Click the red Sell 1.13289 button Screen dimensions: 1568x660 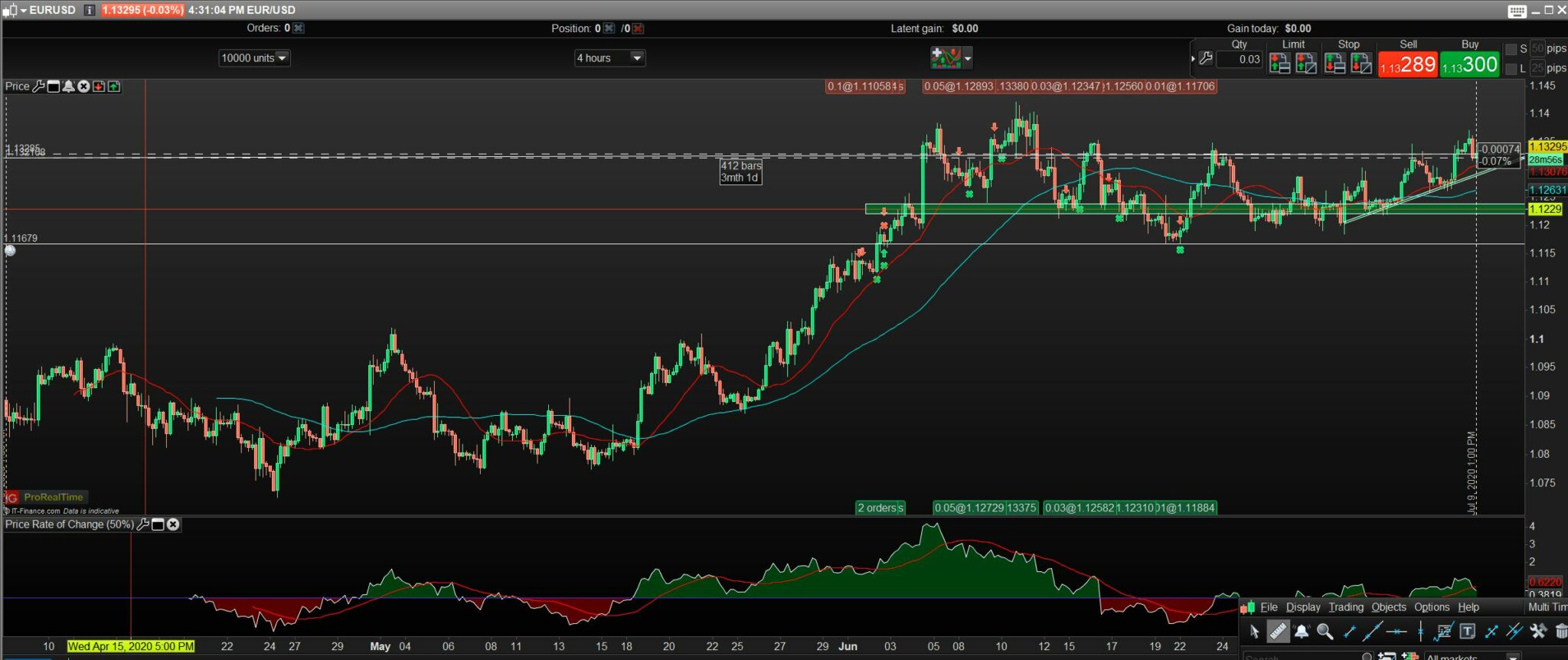(x=1407, y=64)
